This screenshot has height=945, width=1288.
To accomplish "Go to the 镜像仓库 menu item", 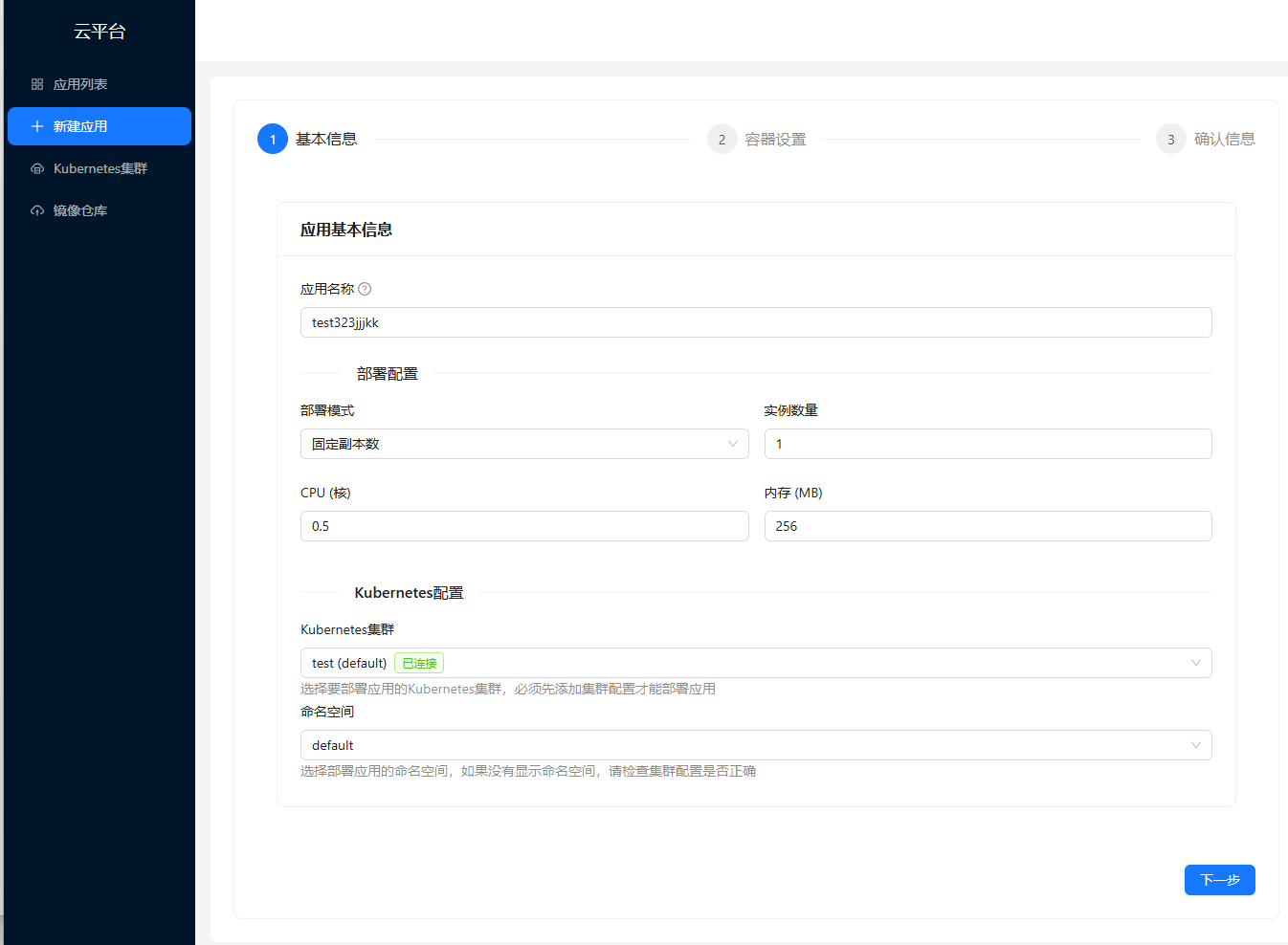I will [x=100, y=210].
